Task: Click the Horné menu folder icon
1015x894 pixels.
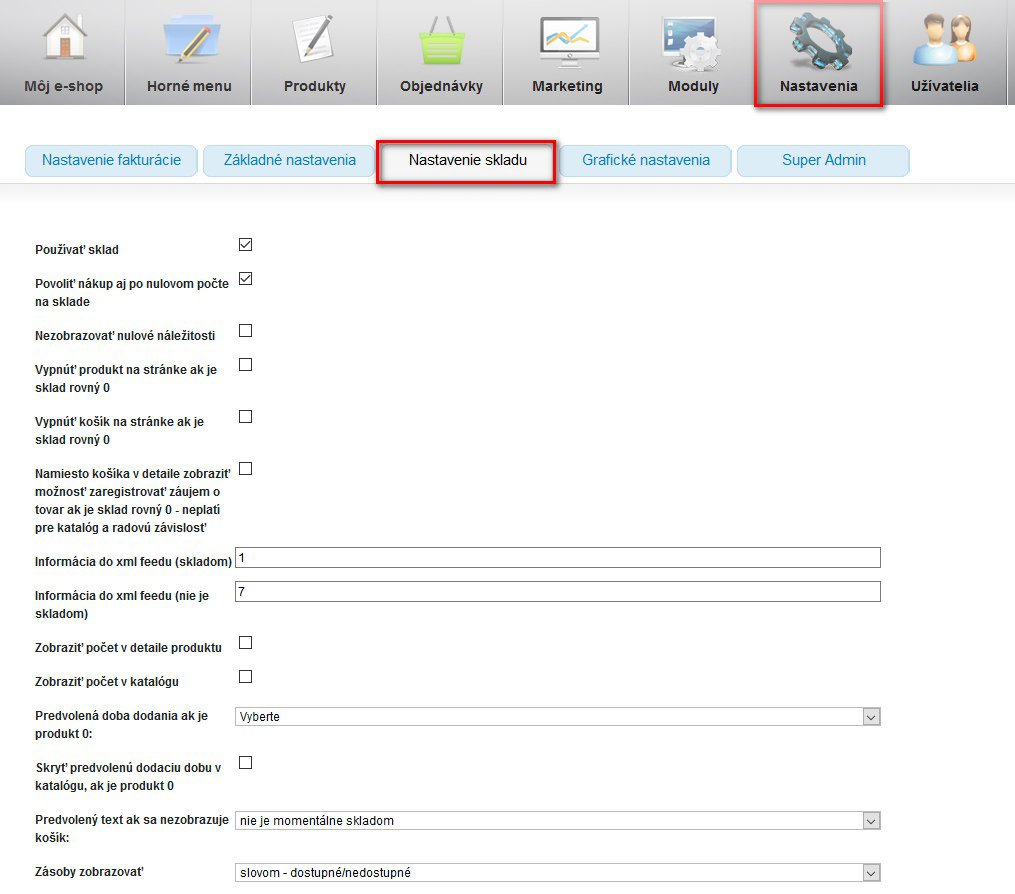Action: 189,42
